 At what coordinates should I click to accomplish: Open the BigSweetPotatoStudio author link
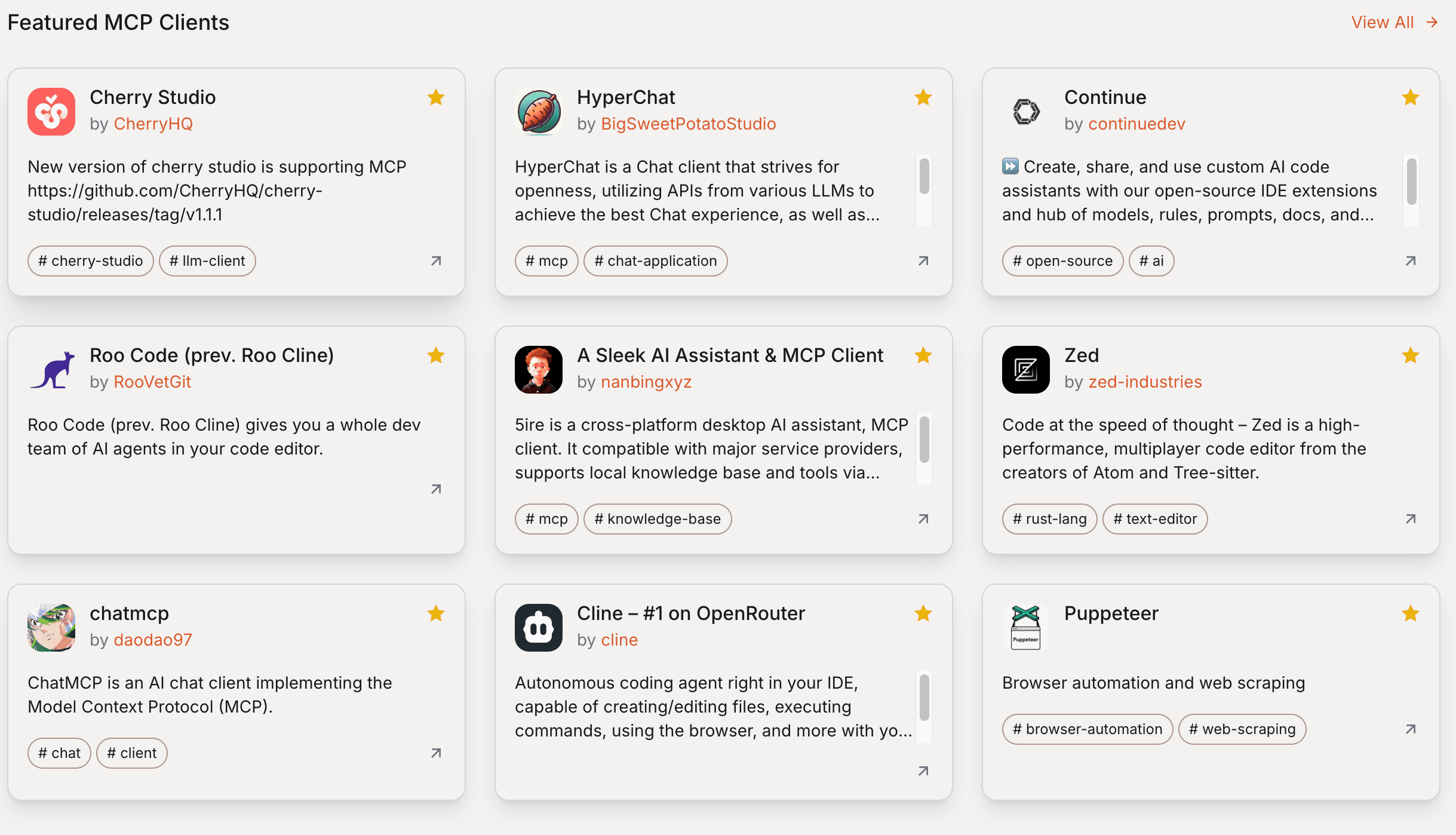689,124
